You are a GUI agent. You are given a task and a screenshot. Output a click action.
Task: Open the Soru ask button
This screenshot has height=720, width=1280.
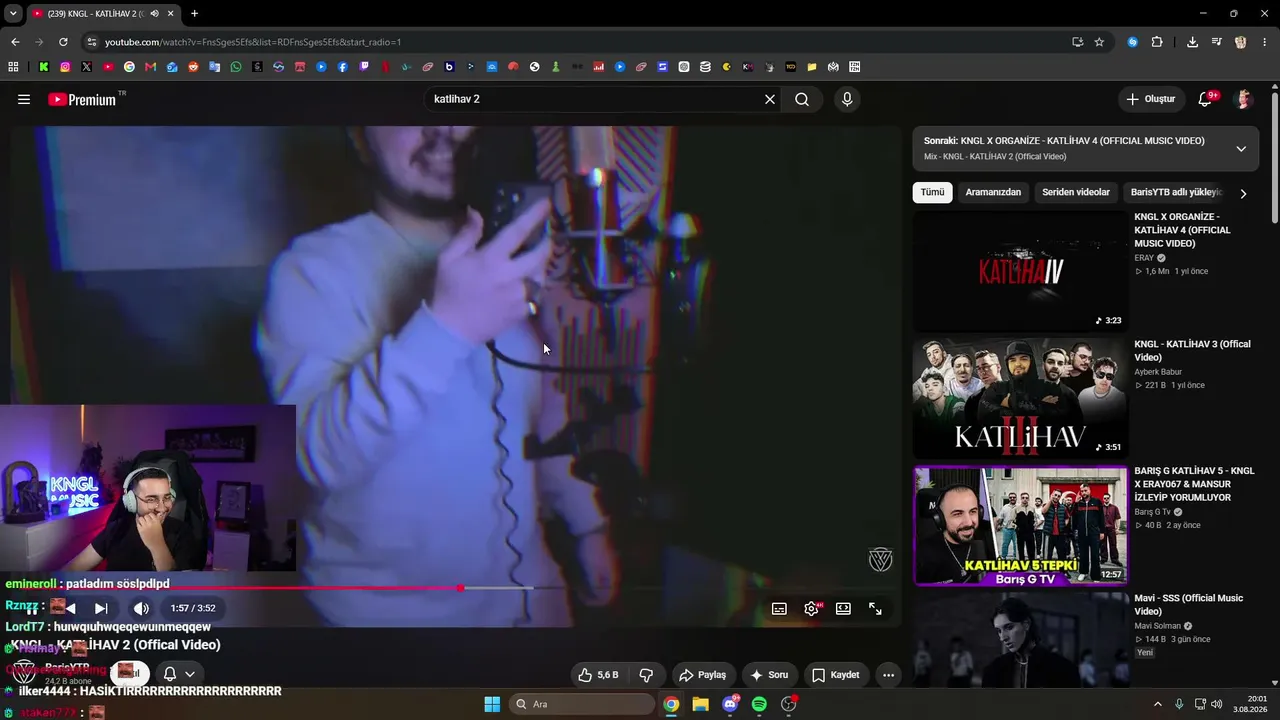(x=769, y=675)
